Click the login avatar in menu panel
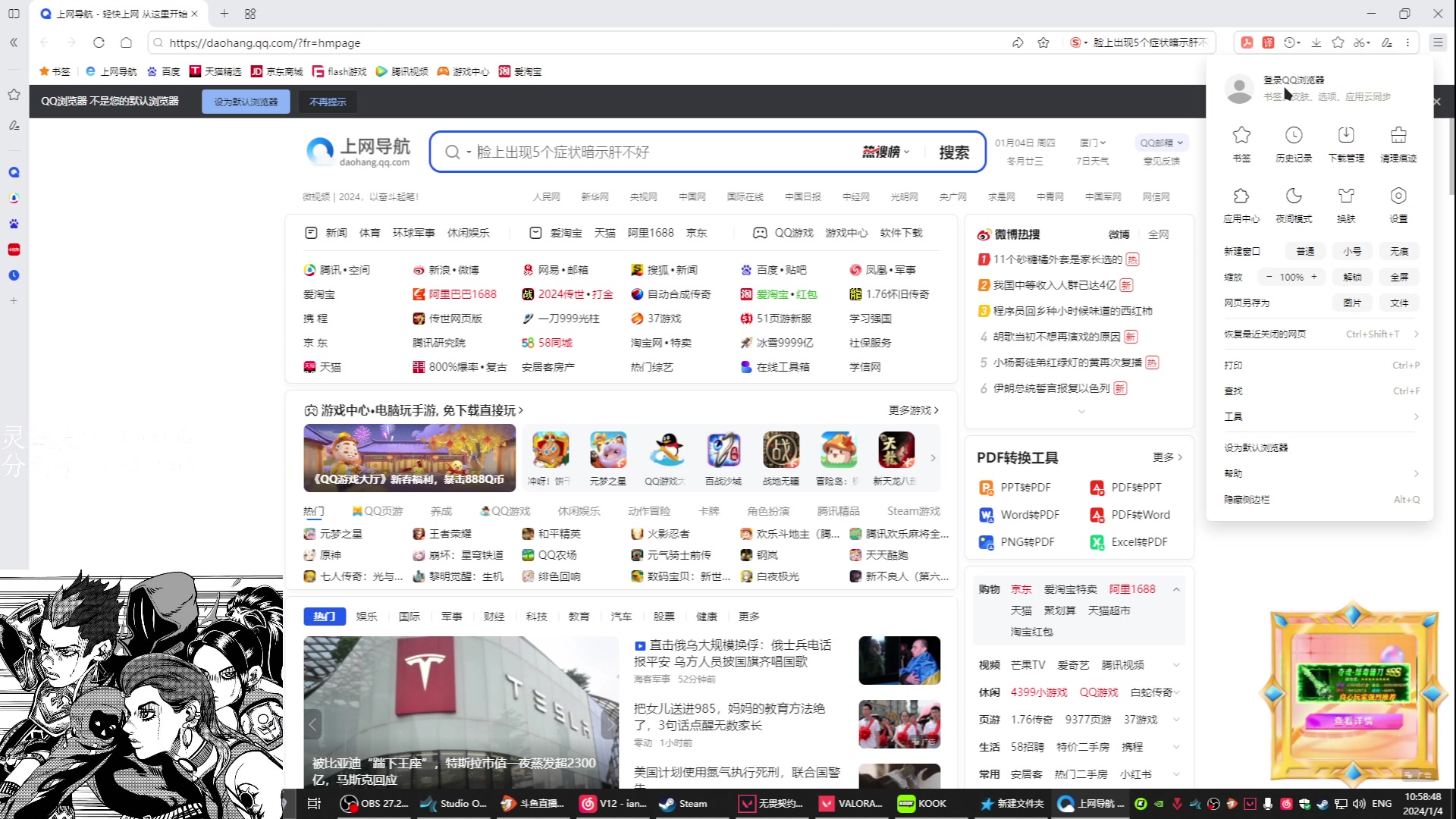 coord(1239,89)
